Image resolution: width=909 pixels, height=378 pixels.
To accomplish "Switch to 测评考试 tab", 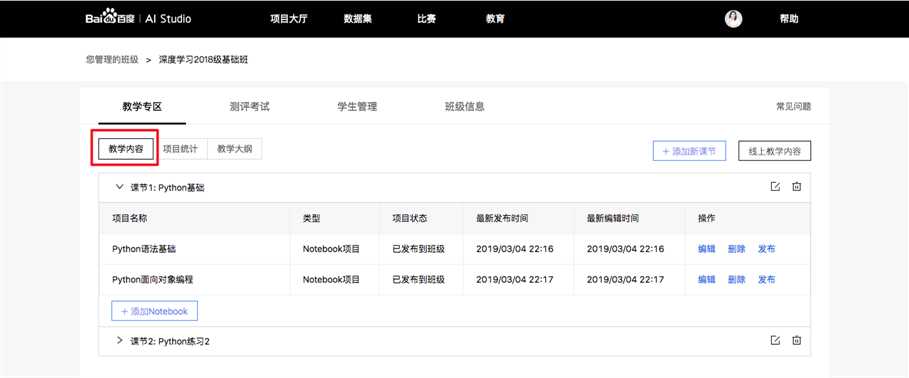I will click(x=249, y=107).
